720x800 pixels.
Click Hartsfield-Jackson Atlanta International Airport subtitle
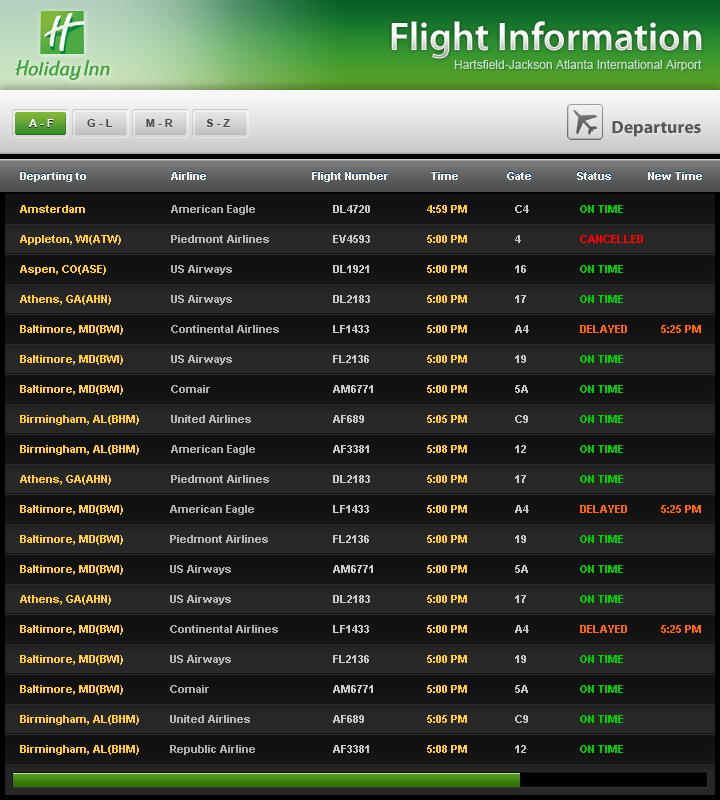[x=578, y=65]
